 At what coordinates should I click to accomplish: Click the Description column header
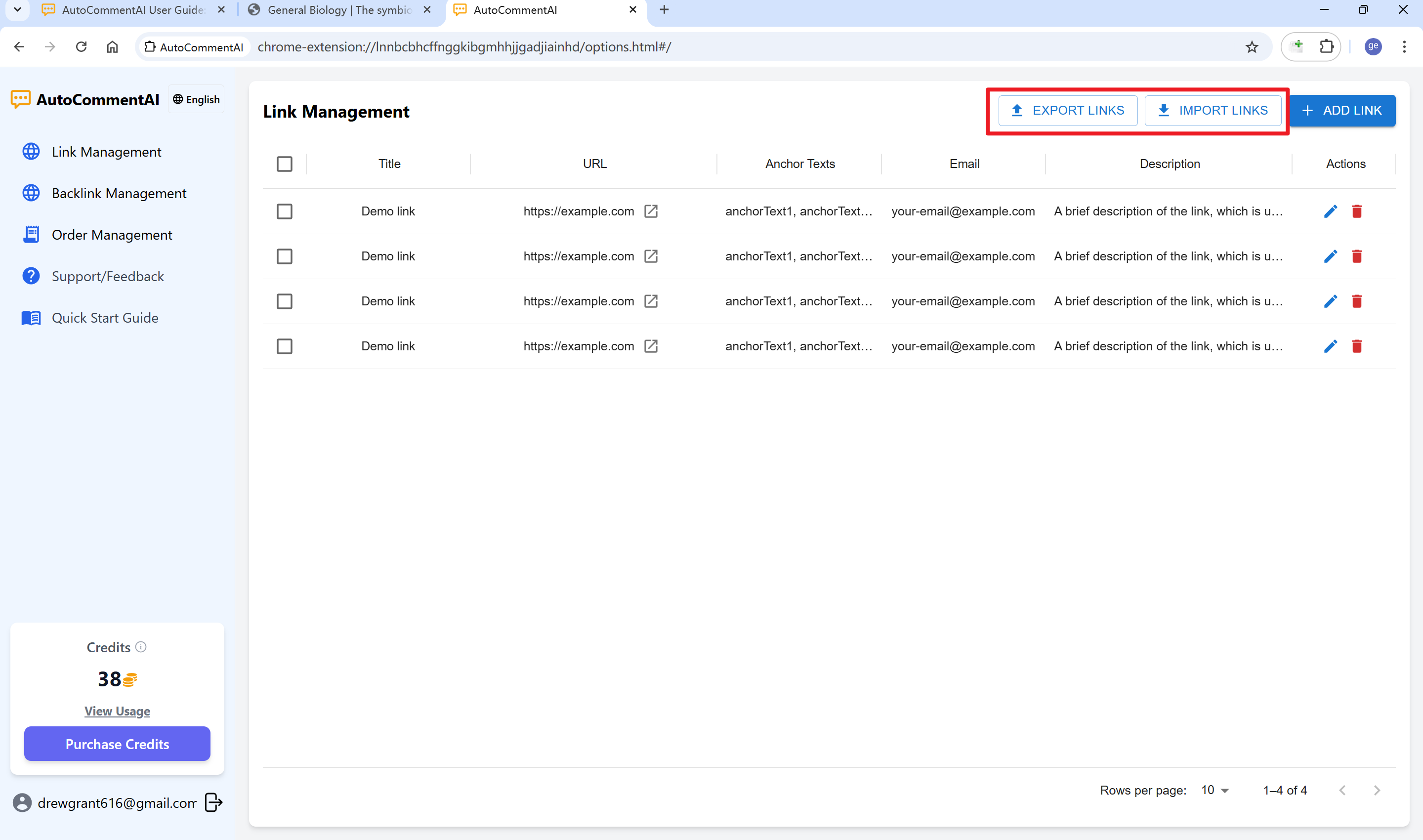1170,164
